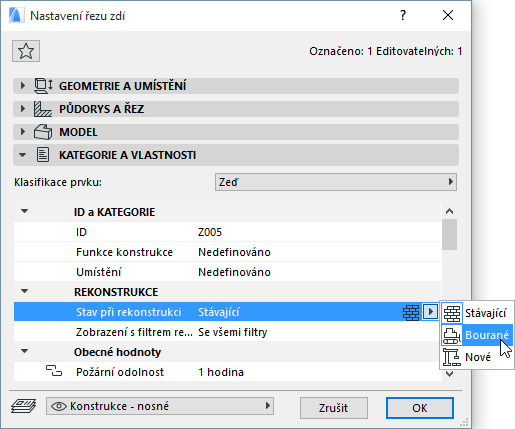The height and width of the screenshot is (429, 515).
Task: Select Stávající in the popup menu
Action: 477,313
